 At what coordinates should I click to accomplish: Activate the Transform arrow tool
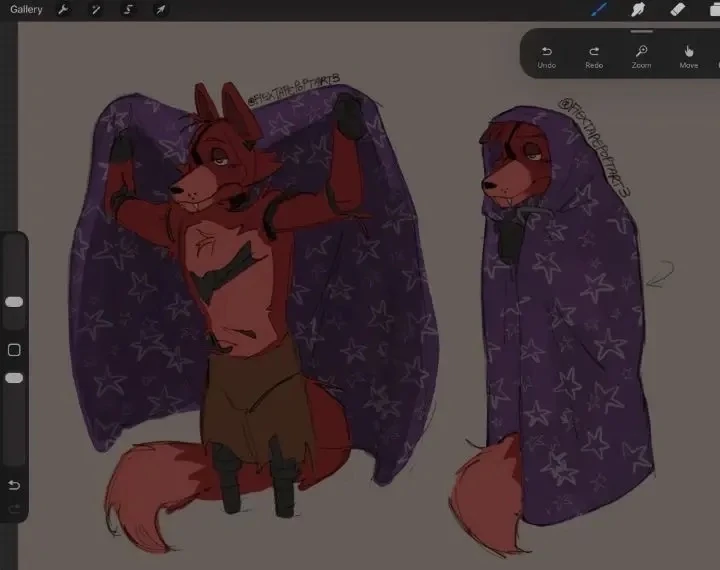click(160, 10)
